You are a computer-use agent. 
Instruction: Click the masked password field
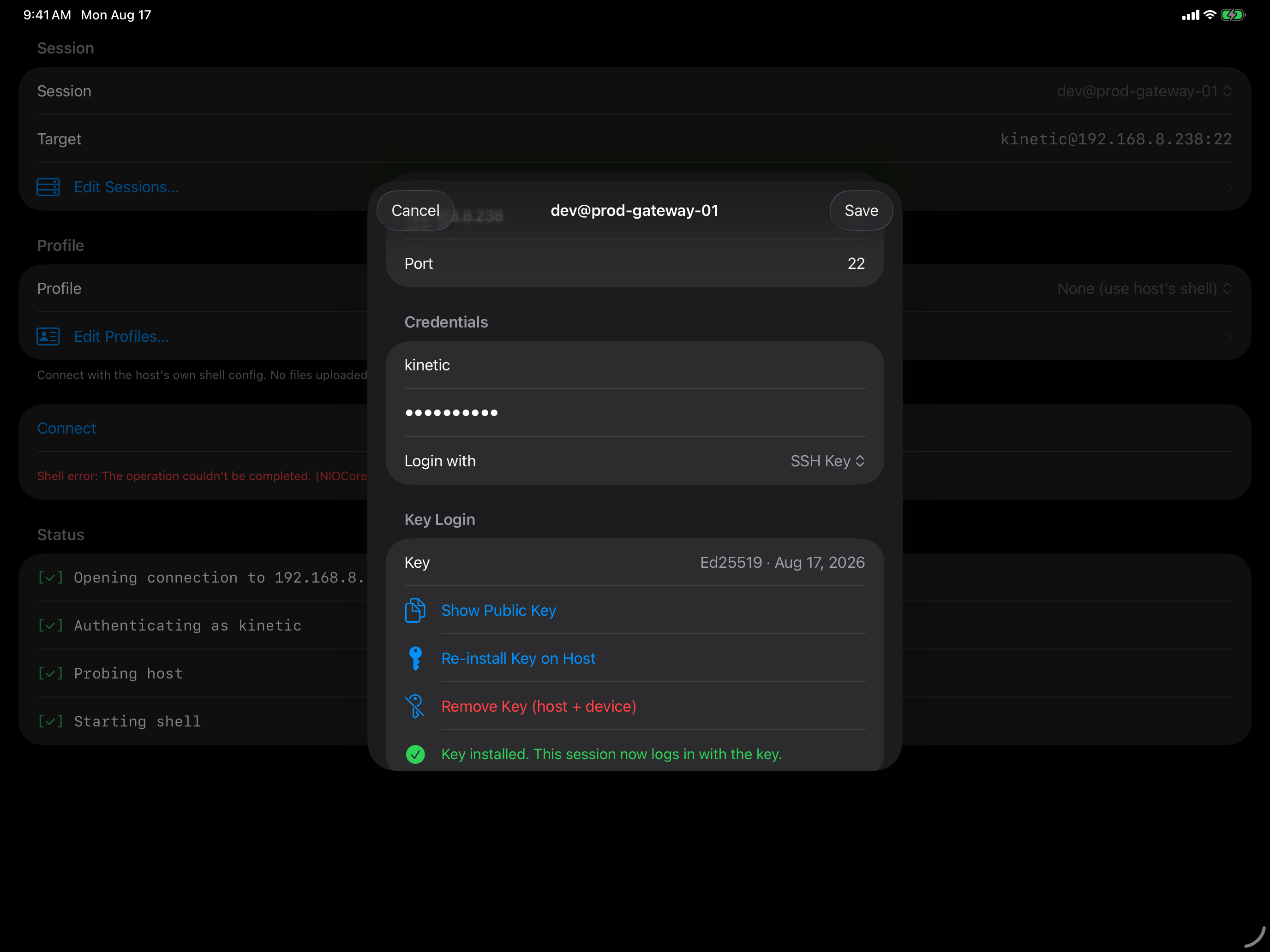(x=635, y=413)
